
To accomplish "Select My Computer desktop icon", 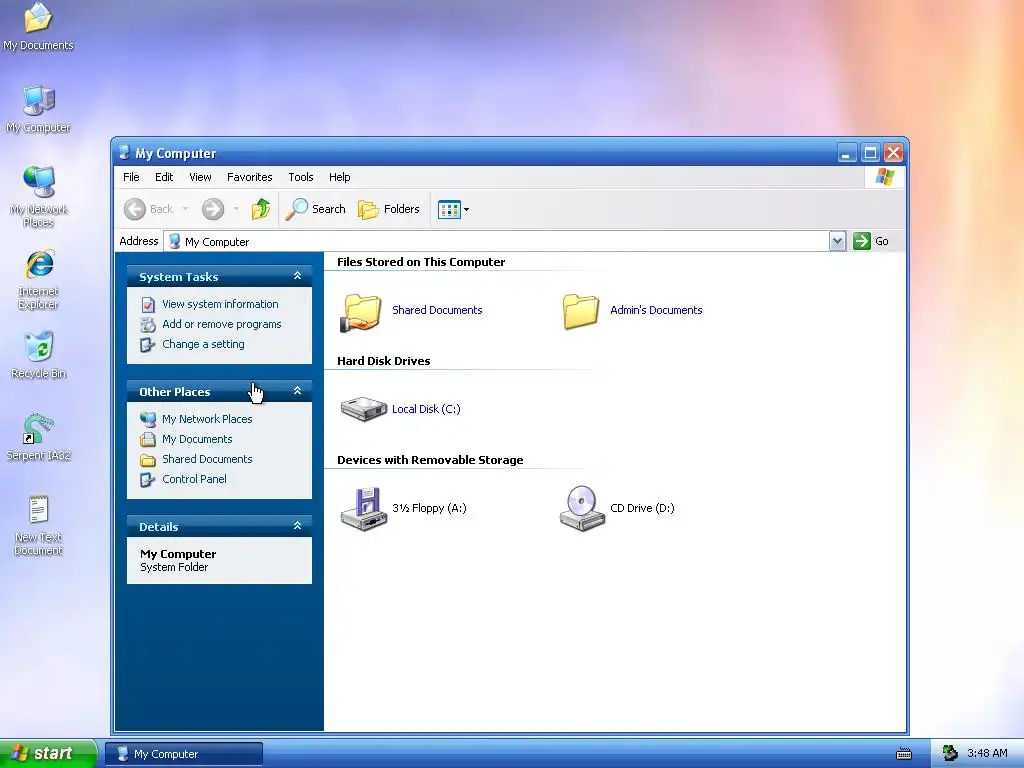I will click(38, 109).
